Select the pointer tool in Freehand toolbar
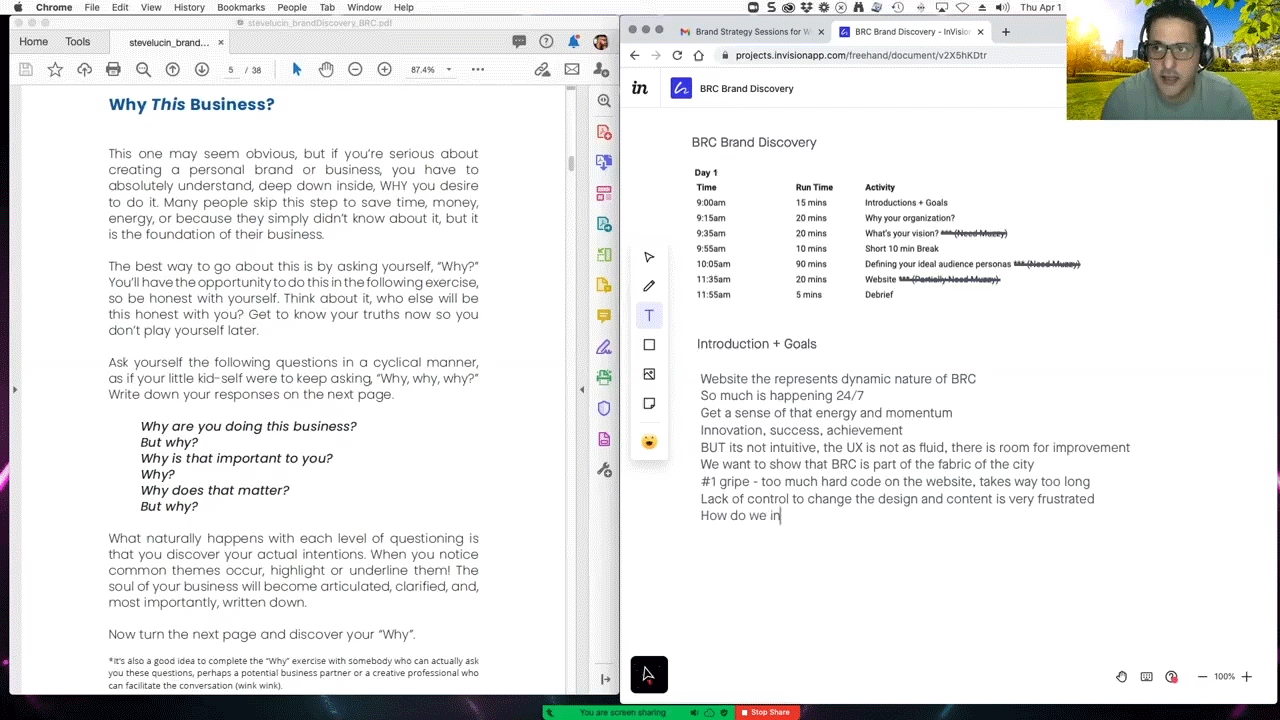Screen dimensions: 1280x720 coord(649,257)
